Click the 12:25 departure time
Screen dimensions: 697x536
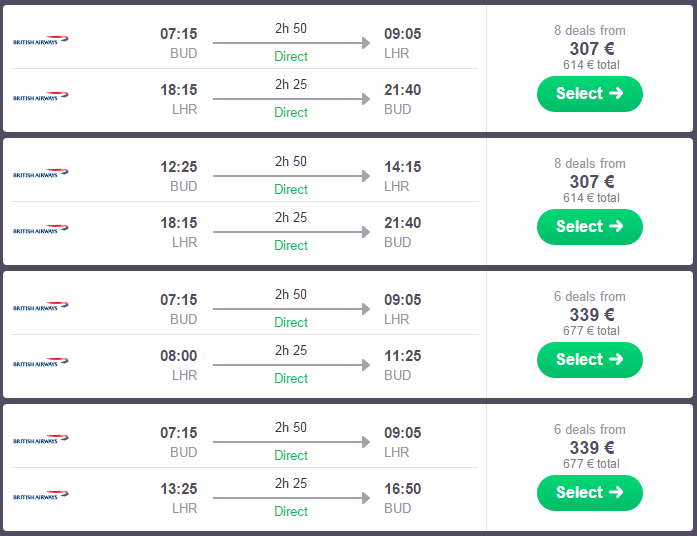179,167
